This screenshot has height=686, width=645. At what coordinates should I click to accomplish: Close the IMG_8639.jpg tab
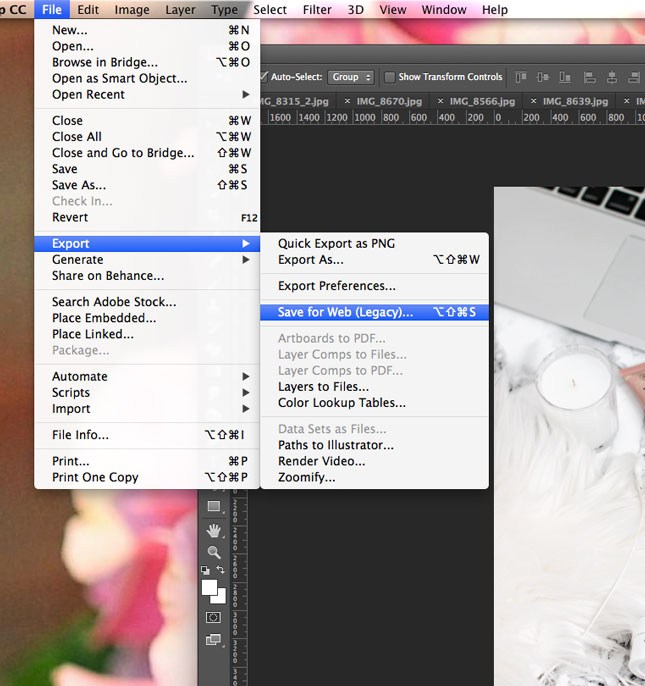[533, 101]
